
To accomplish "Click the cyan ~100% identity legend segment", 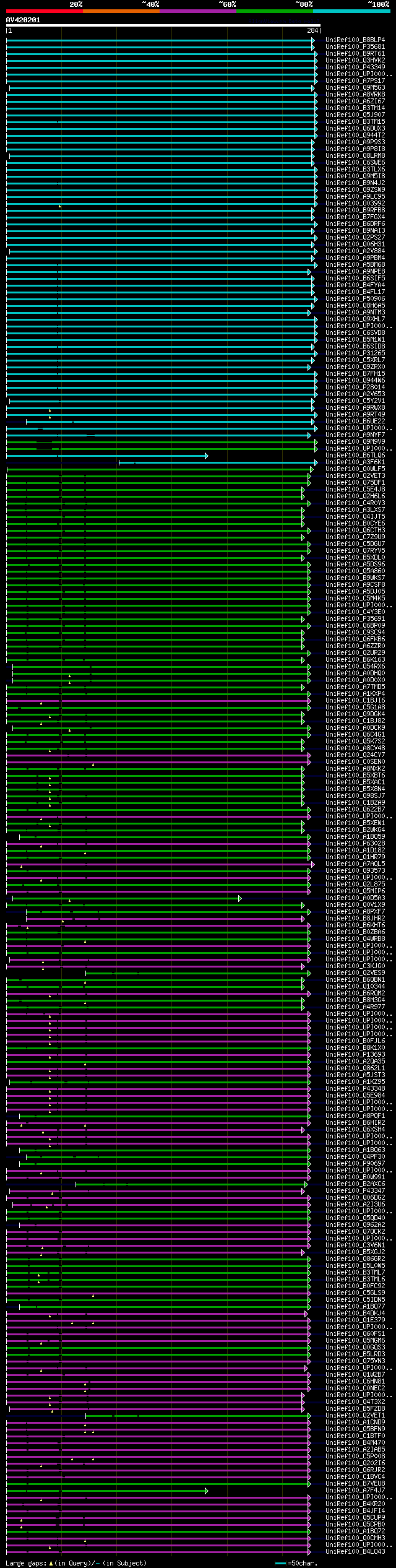I will [x=351, y=11].
